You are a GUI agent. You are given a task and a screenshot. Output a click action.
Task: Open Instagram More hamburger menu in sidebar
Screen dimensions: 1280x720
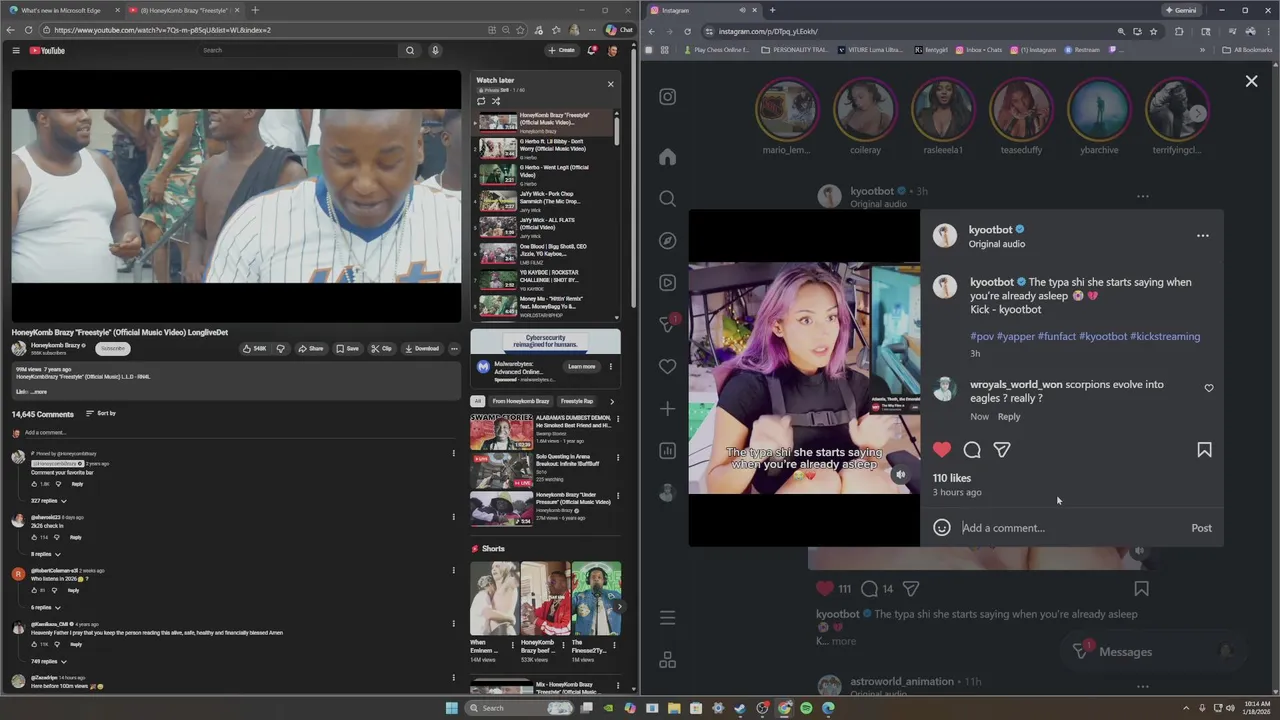click(667, 618)
